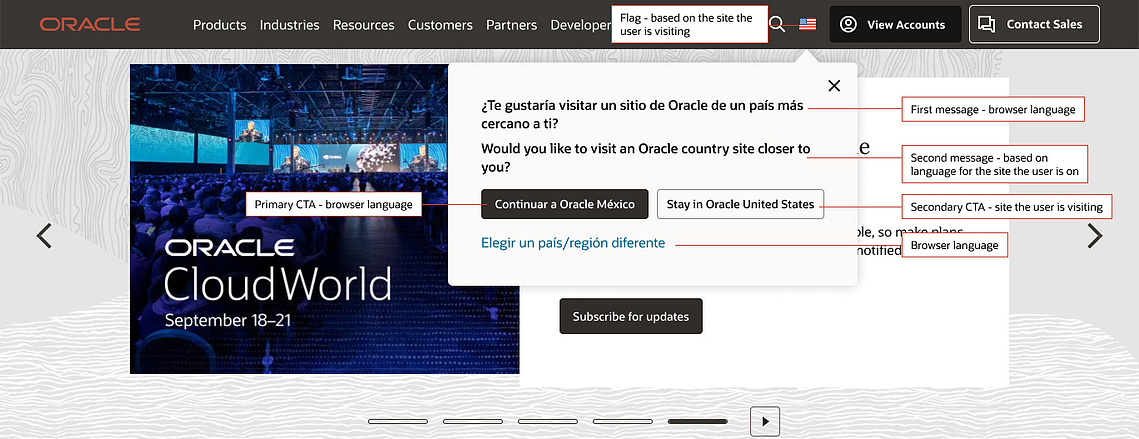The width and height of the screenshot is (1139, 439).
Task: Select the fourth carousel slide indicator
Action: pyautogui.click(x=623, y=422)
